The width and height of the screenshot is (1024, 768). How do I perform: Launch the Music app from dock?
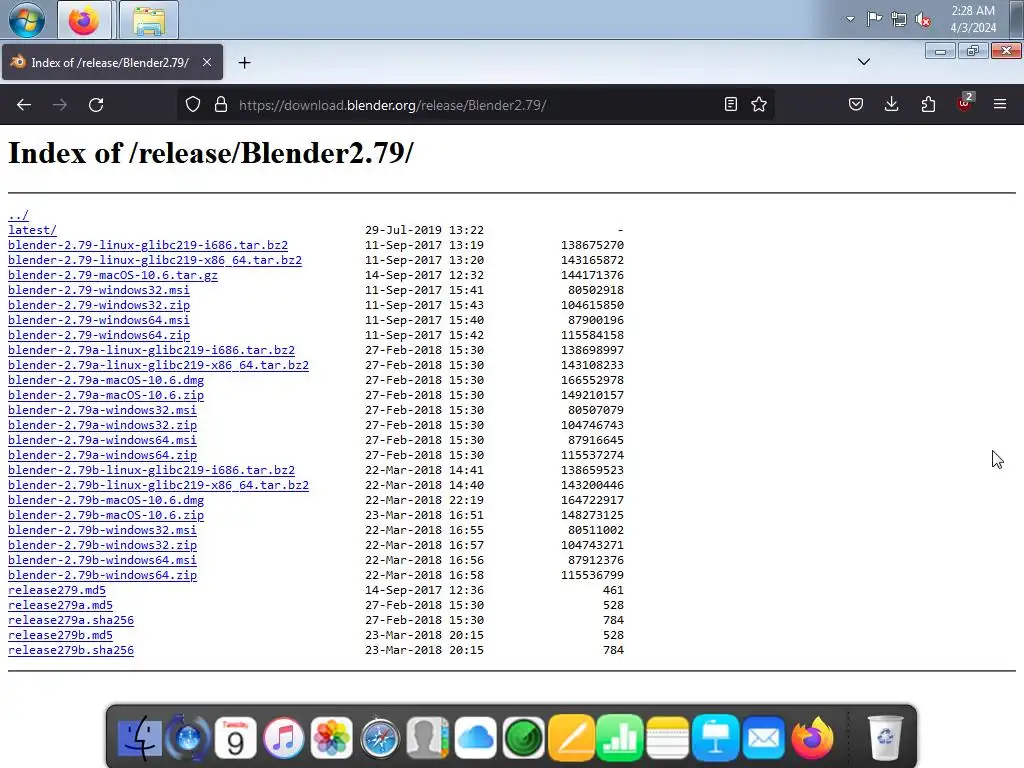[283, 739]
